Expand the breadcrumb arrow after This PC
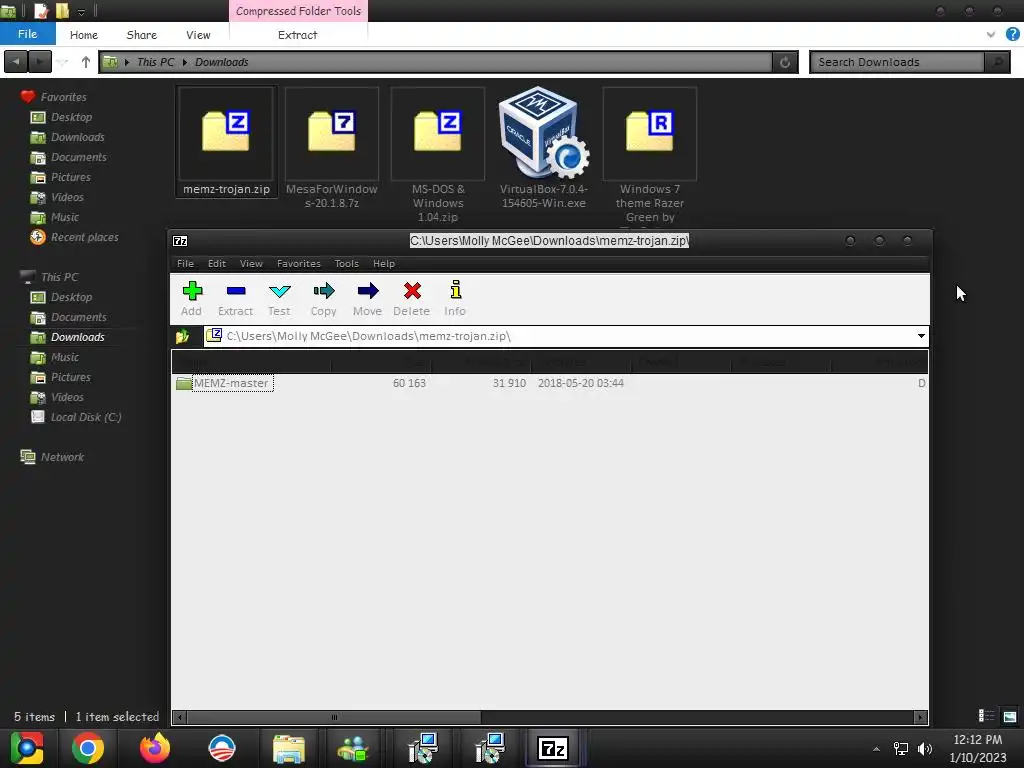Image resolution: width=1024 pixels, height=768 pixels. tap(185, 62)
